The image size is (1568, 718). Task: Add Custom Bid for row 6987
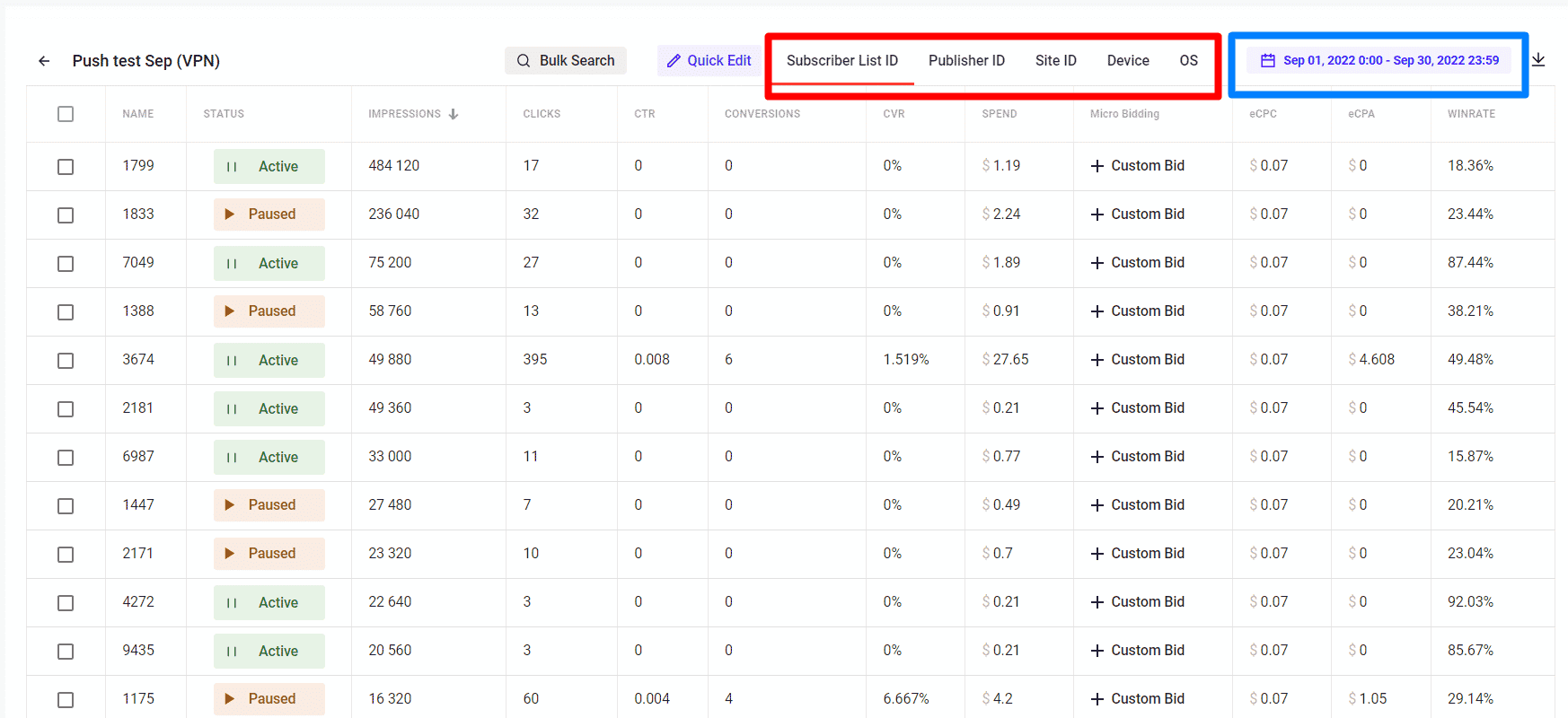pos(1138,457)
